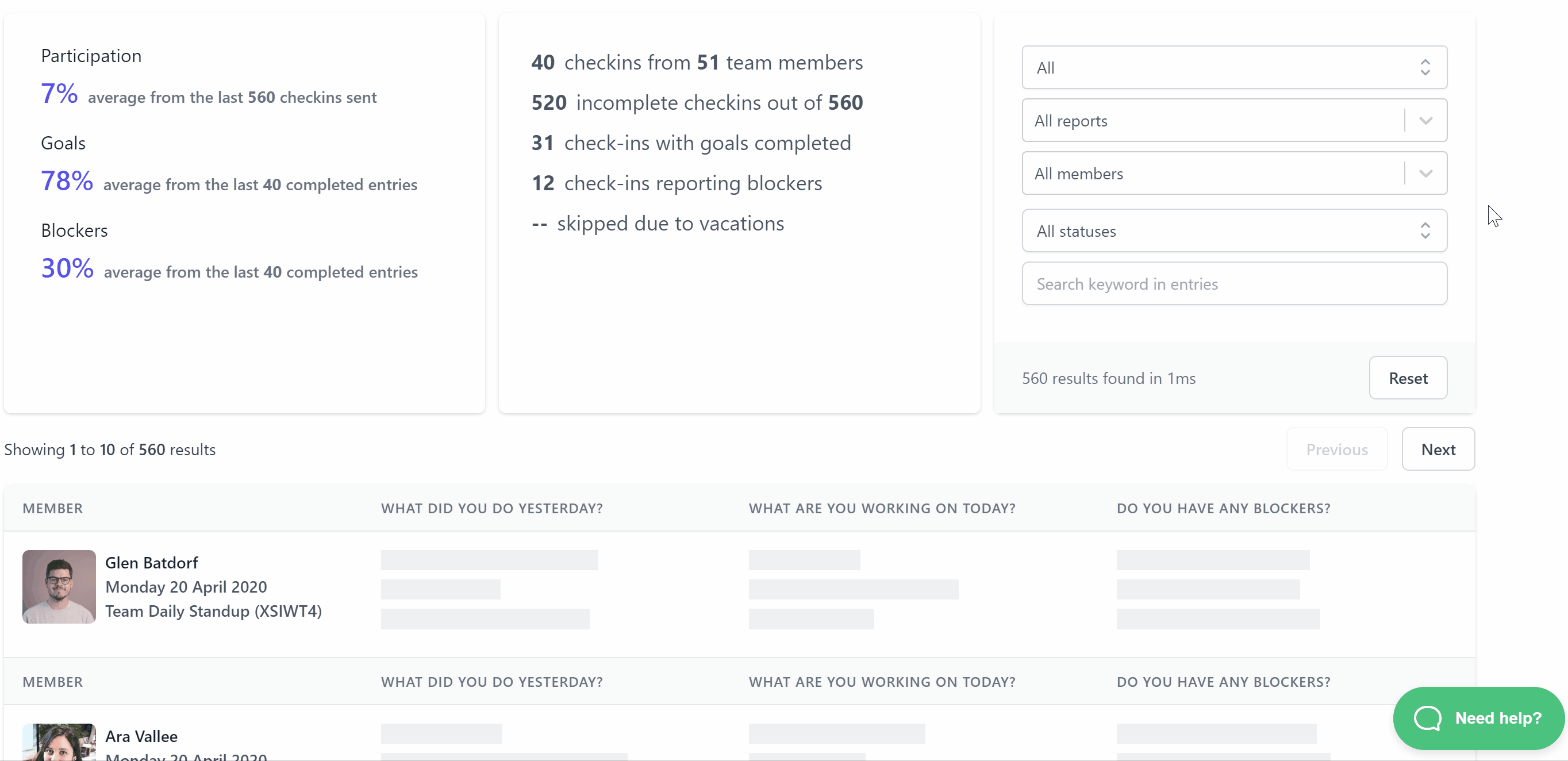This screenshot has width=1568, height=761.
Task: Click the 'Participation' heading
Action: pos(91,55)
